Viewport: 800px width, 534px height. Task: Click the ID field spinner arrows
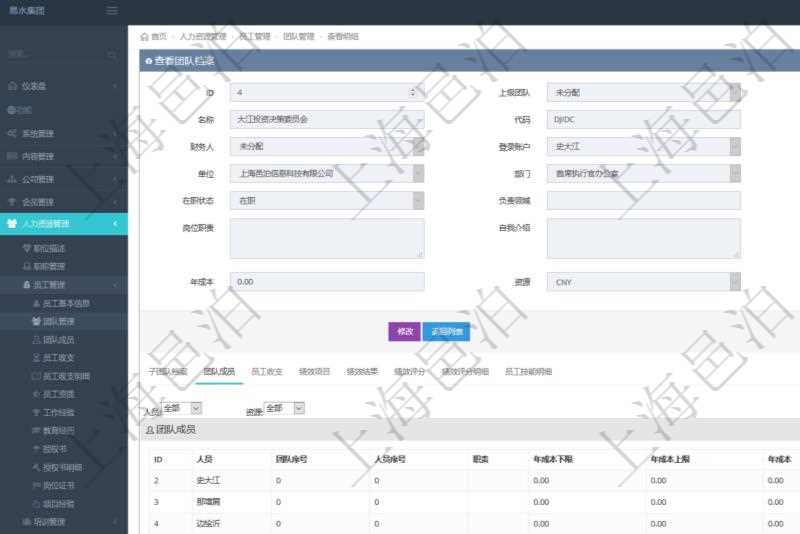413,92
